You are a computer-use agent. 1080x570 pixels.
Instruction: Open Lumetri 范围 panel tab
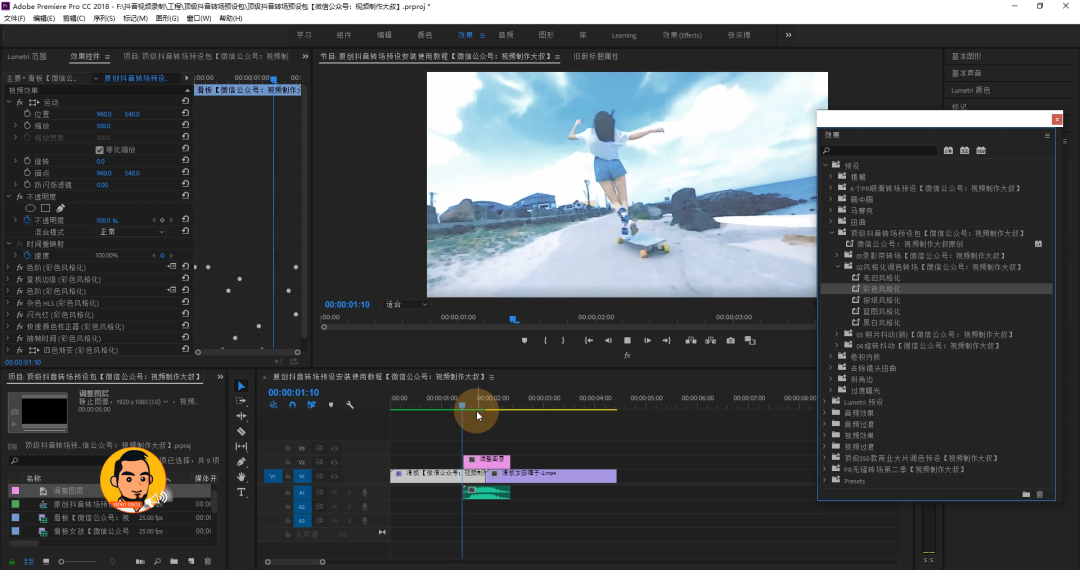pyautogui.click(x=27, y=56)
